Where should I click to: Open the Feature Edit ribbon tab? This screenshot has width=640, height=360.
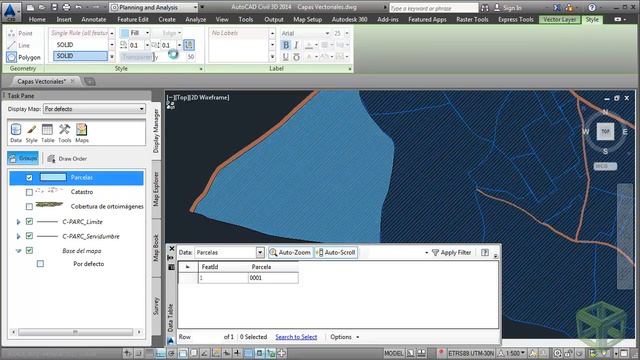click(133, 19)
